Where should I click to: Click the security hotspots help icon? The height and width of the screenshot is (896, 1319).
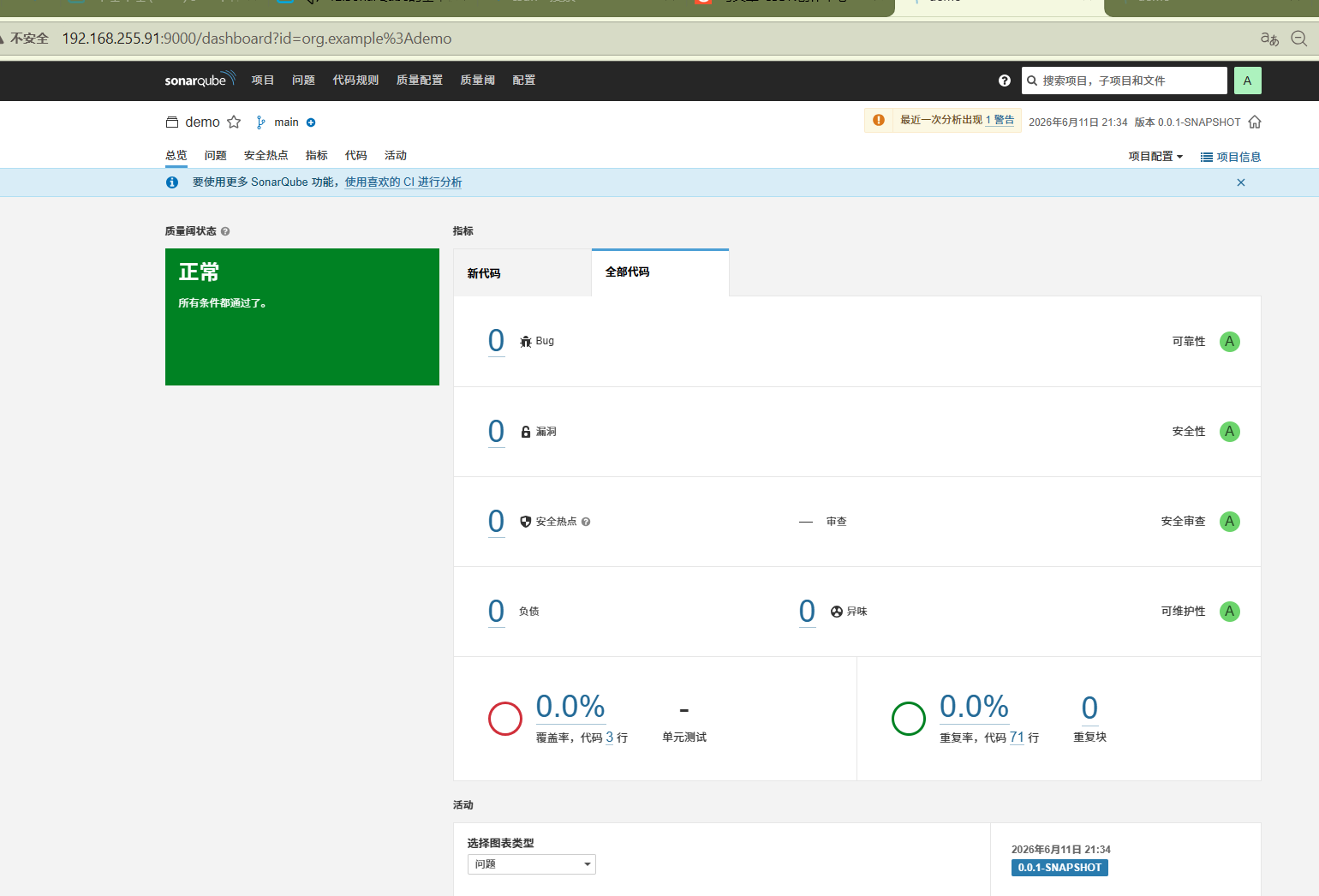[586, 522]
